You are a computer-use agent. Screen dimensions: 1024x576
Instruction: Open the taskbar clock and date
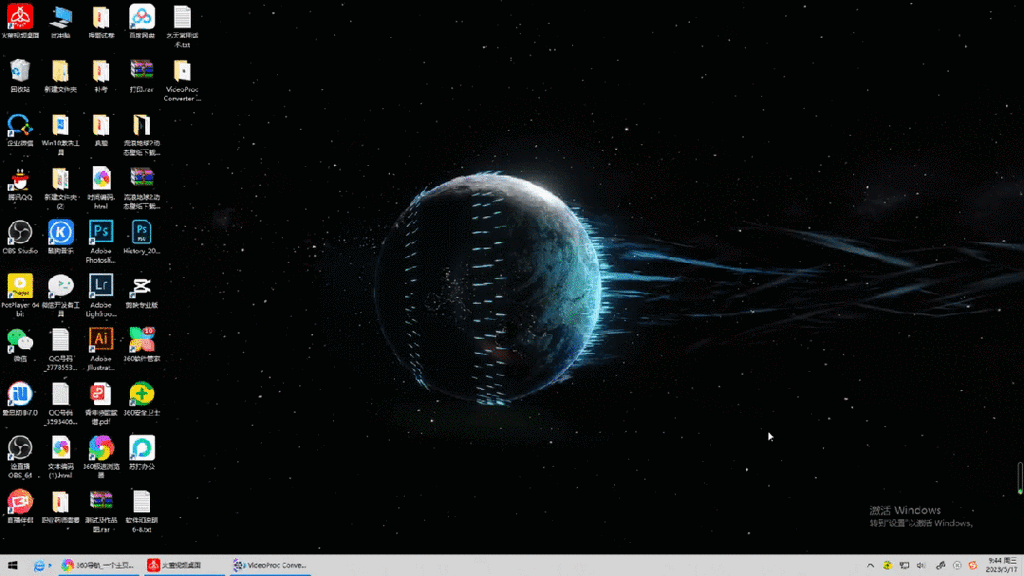tap(1001, 565)
